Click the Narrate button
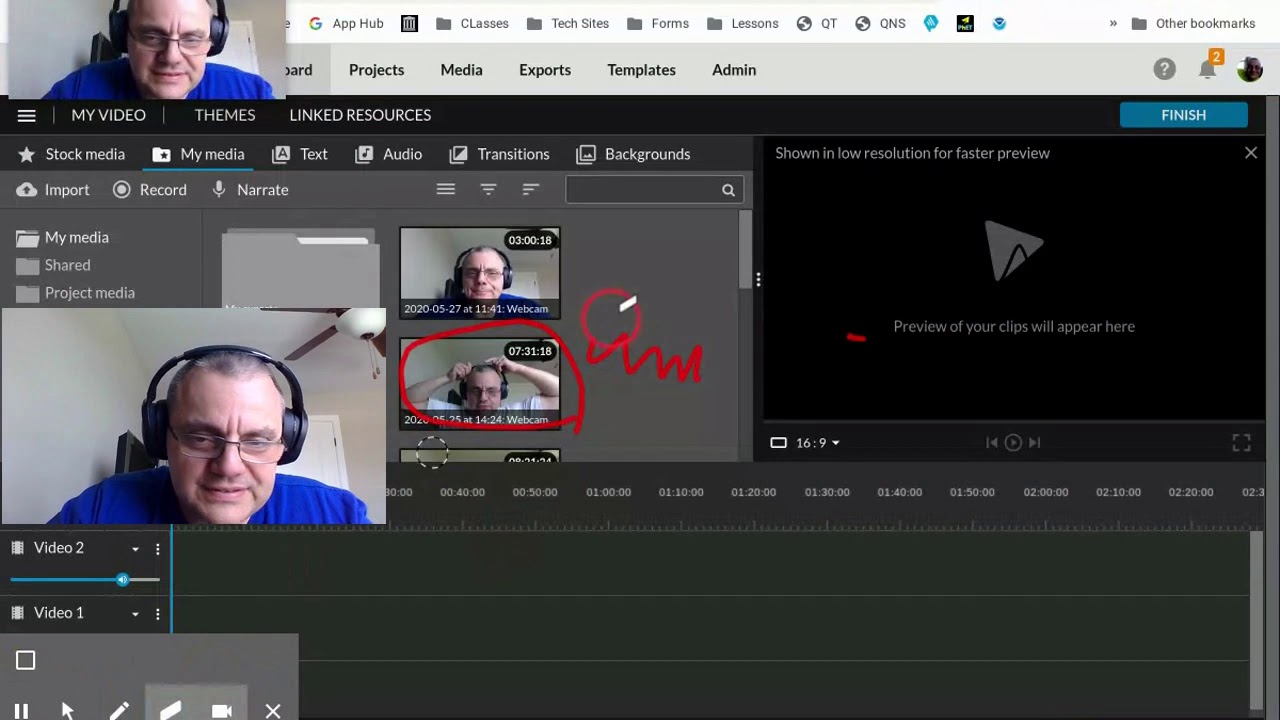The height and width of the screenshot is (720, 1280). point(249,190)
